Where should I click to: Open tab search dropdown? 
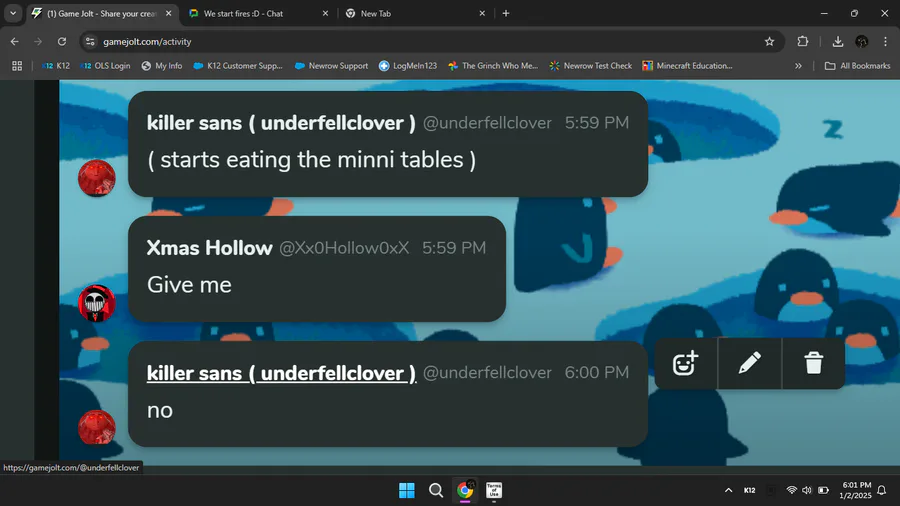[x=13, y=13]
